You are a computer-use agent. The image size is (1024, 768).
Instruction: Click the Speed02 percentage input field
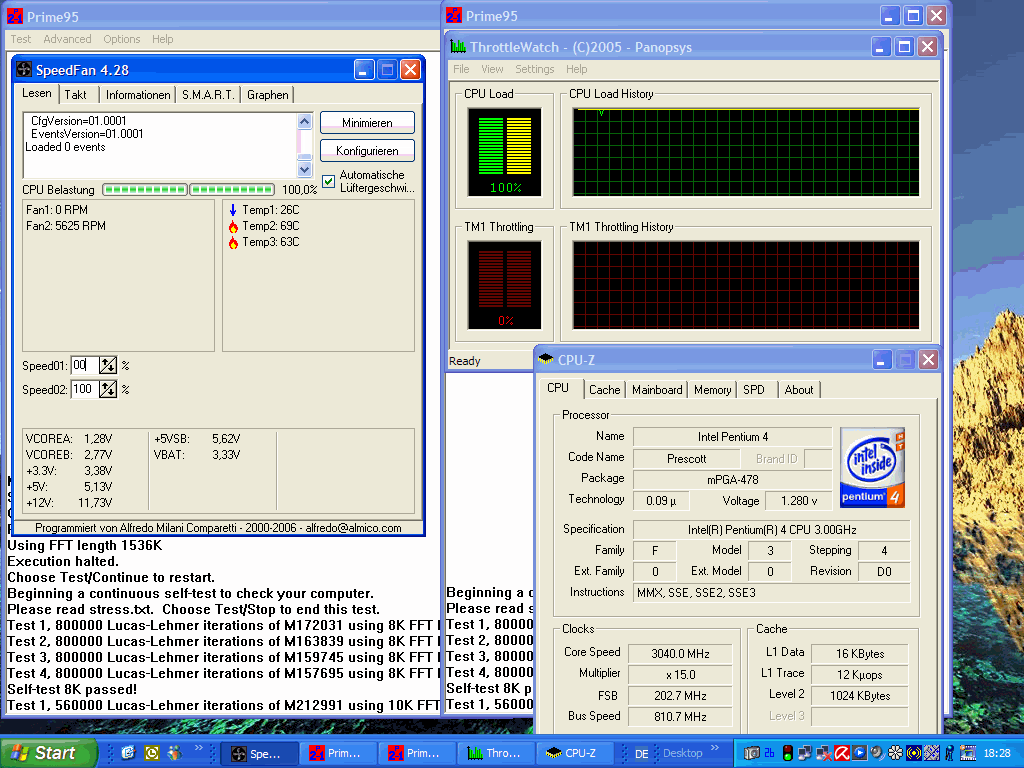(x=84, y=389)
